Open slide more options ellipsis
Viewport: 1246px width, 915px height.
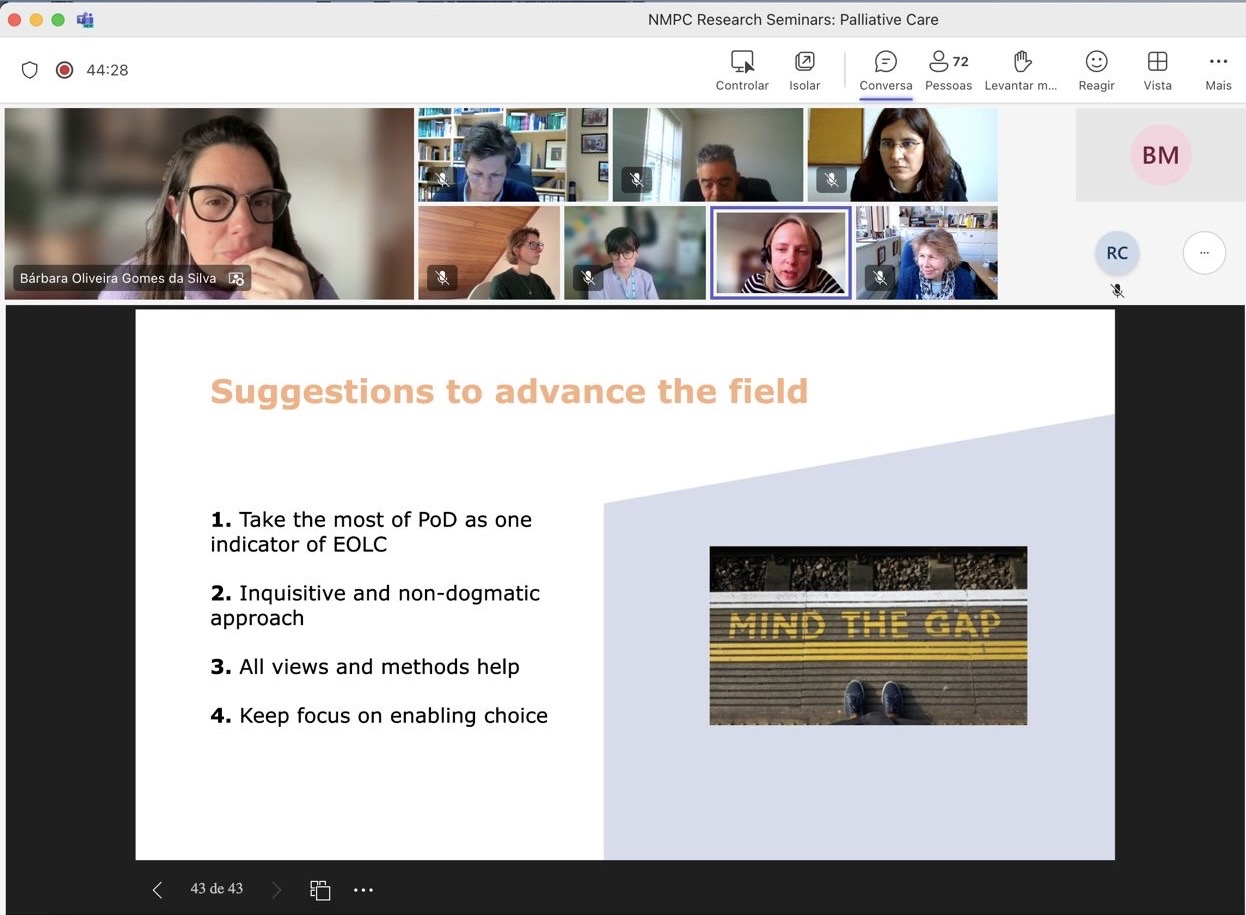[x=363, y=890]
